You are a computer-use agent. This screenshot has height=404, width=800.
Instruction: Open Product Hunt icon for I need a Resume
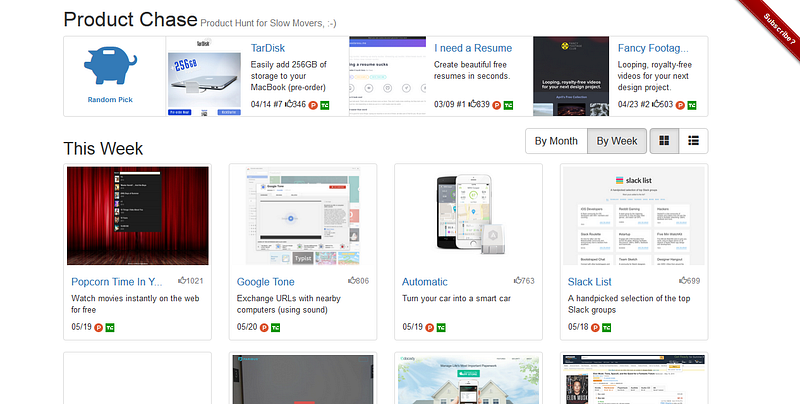[x=496, y=105]
